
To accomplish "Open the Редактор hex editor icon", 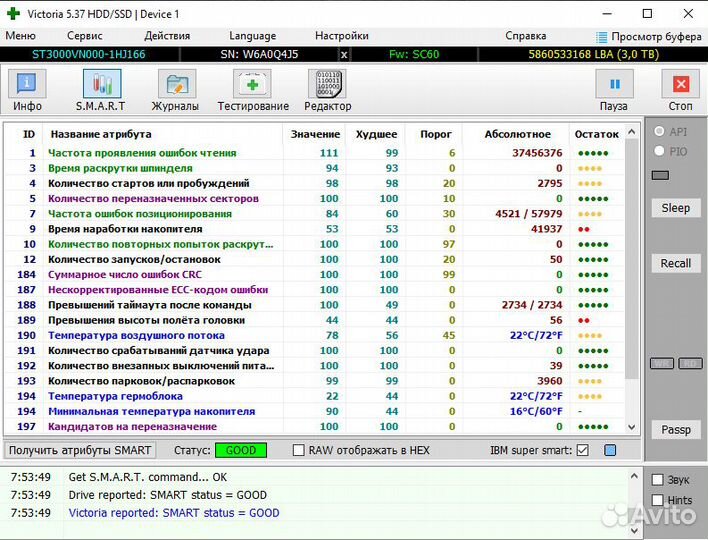I will click(x=327, y=84).
